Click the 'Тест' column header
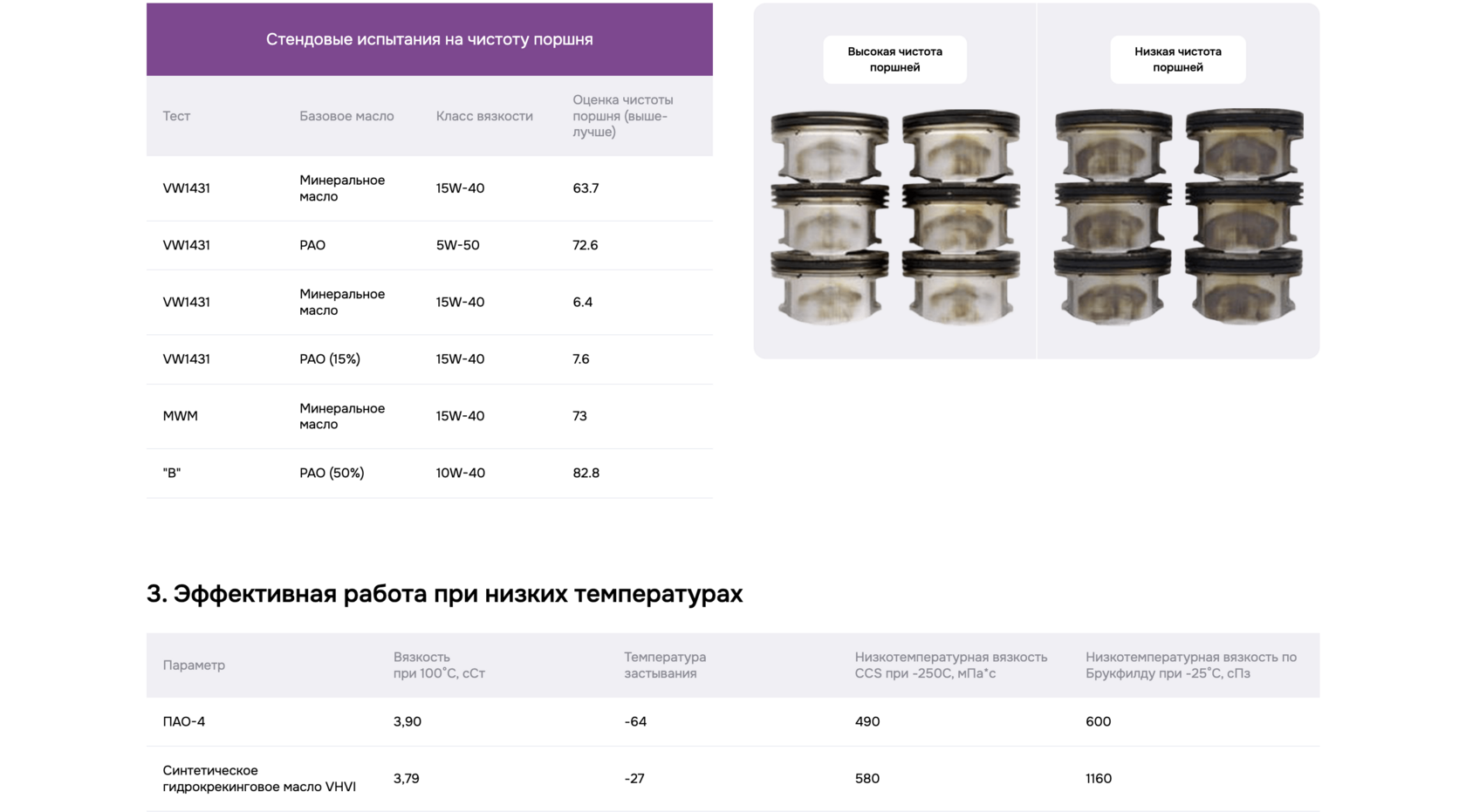This screenshot has width=1466, height=812. click(x=176, y=116)
